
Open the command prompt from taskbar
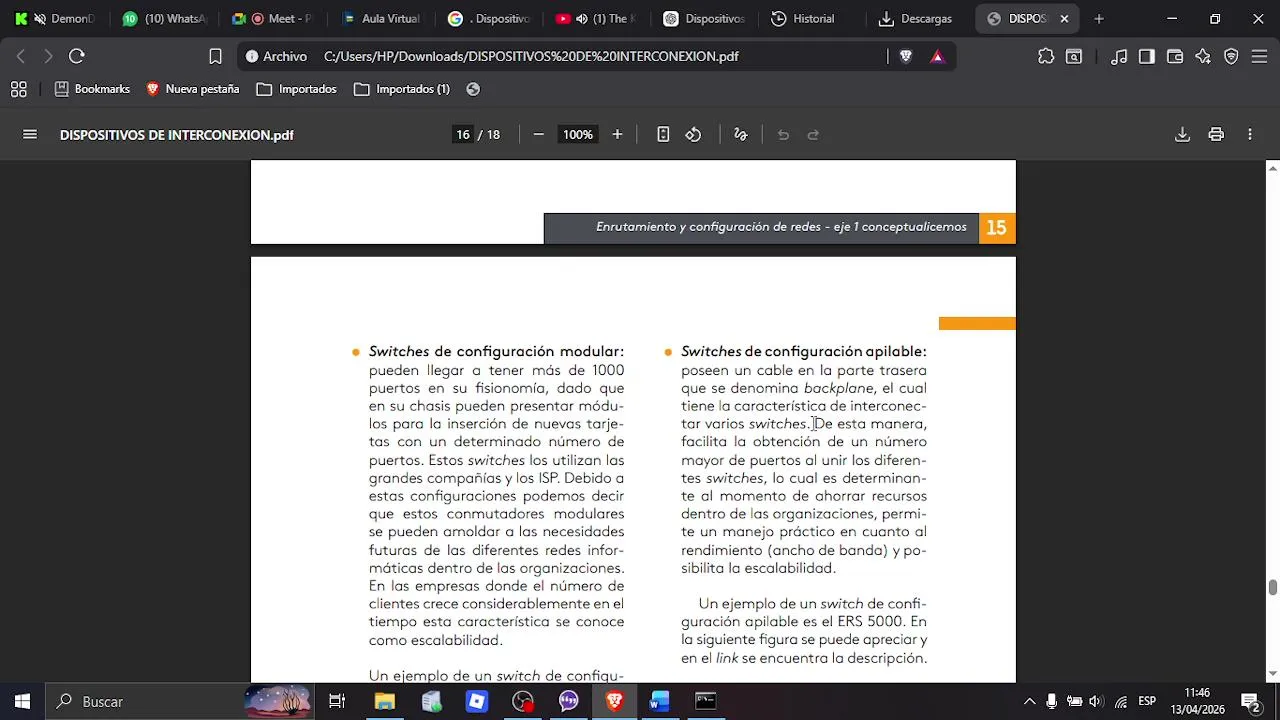705,701
